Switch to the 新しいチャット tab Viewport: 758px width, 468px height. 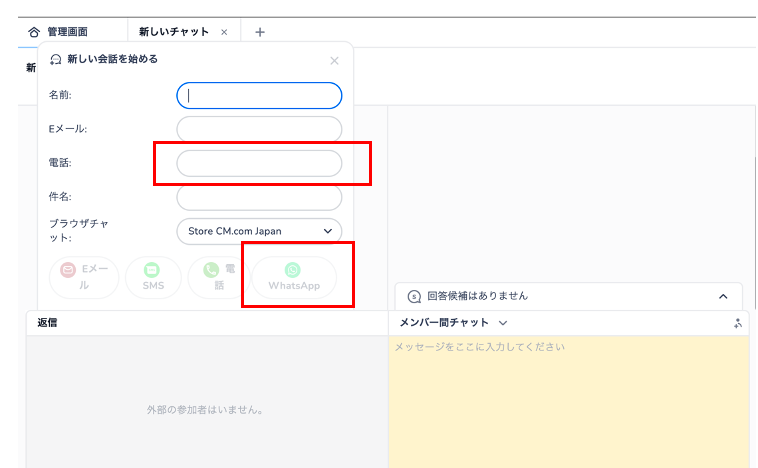pyautogui.click(x=174, y=32)
